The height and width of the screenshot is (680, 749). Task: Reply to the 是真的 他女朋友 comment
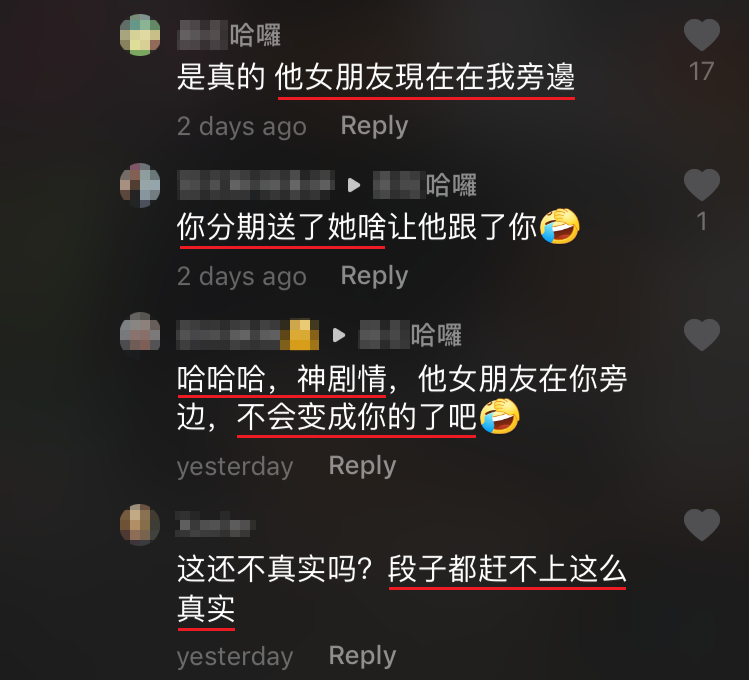click(374, 127)
